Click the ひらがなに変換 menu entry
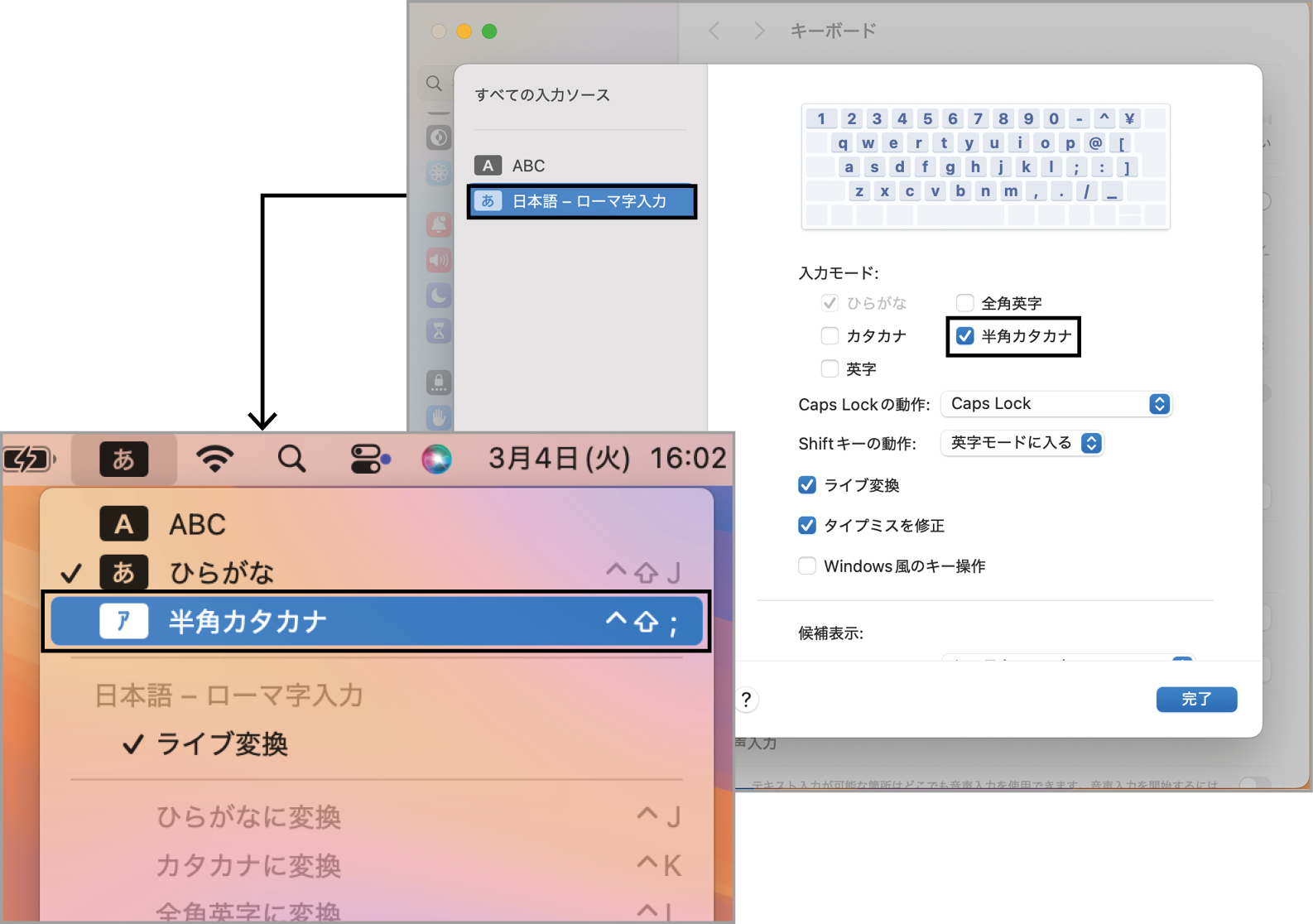Screen dimensions: 1313x924 (x=377, y=817)
